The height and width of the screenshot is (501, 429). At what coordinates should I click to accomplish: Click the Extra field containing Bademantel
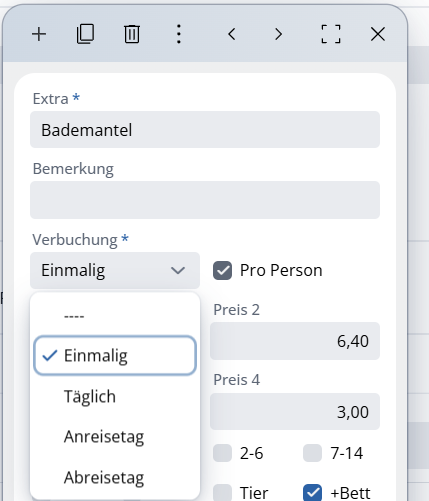pyautogui.click(x=205, y=130)
